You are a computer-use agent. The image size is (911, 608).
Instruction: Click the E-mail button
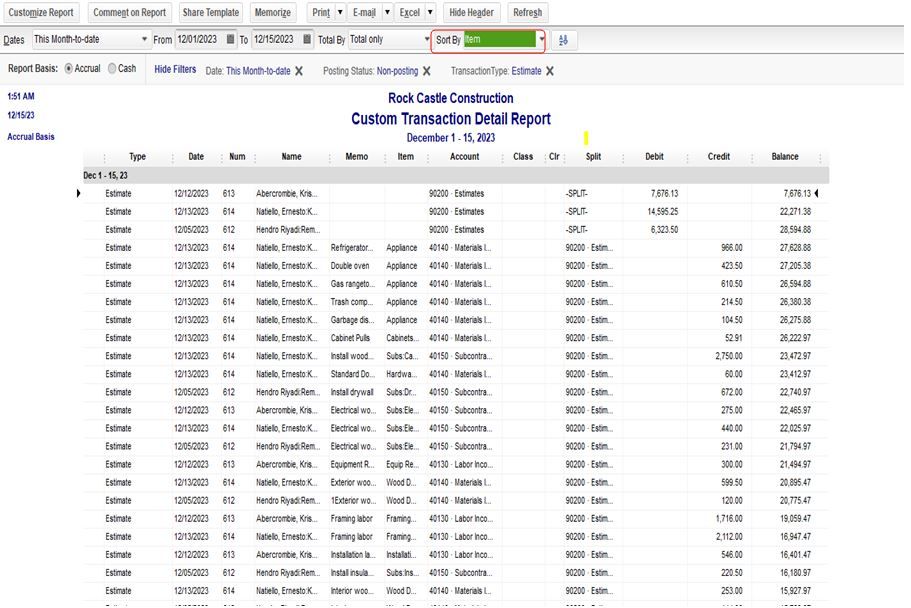pos(364,12)
